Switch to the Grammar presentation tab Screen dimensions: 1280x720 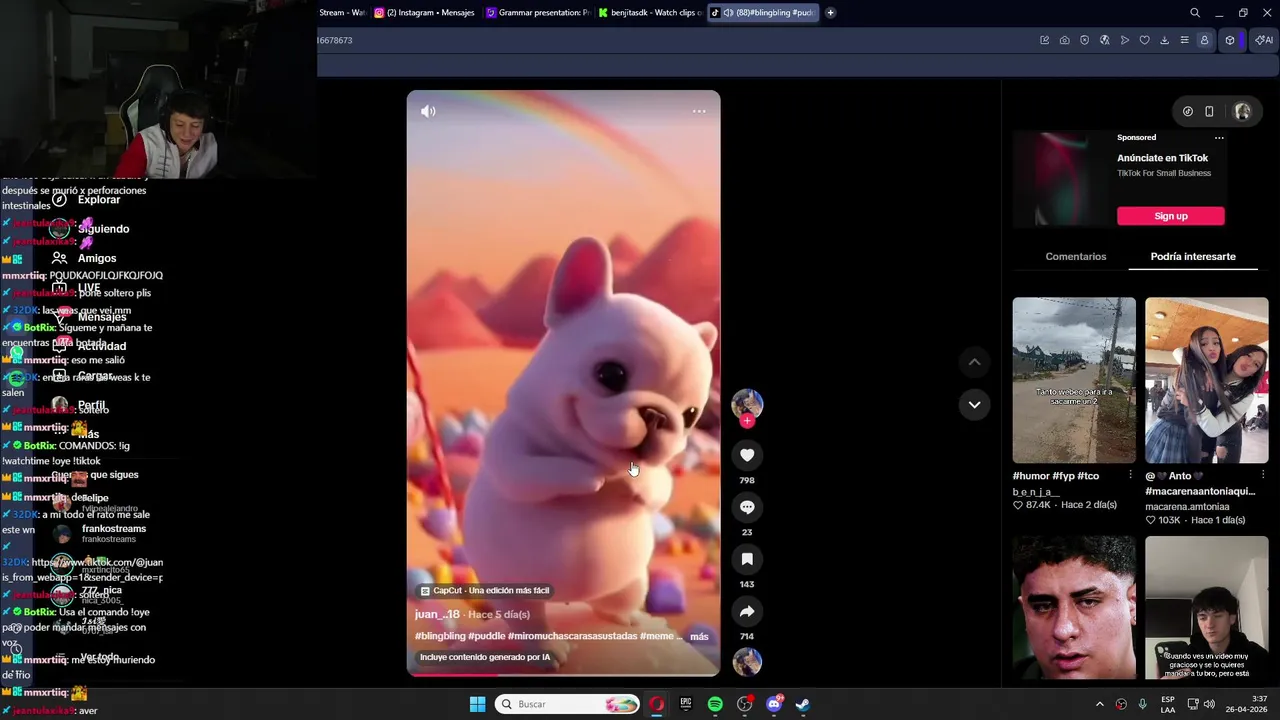coord(538,13)
